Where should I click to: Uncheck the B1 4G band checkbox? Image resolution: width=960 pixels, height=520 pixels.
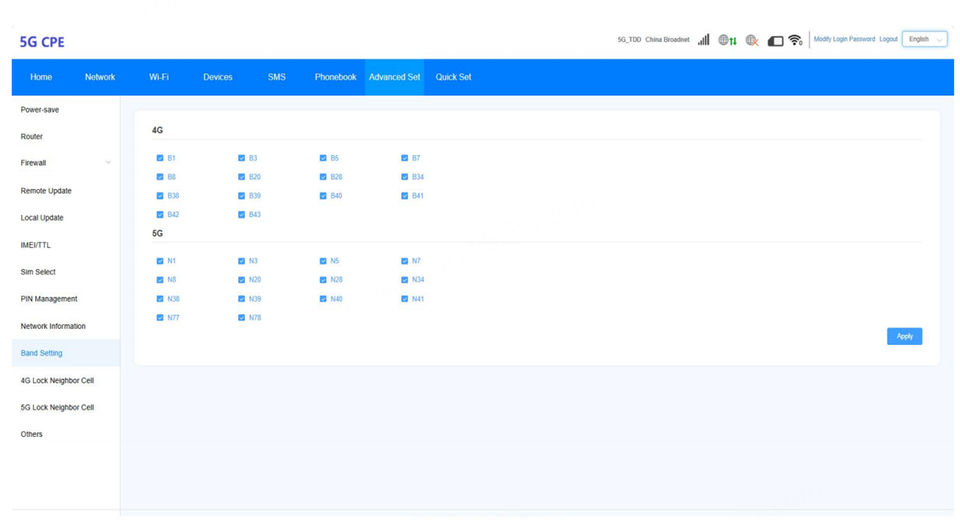pyautogui.click(x=160, y=158)
